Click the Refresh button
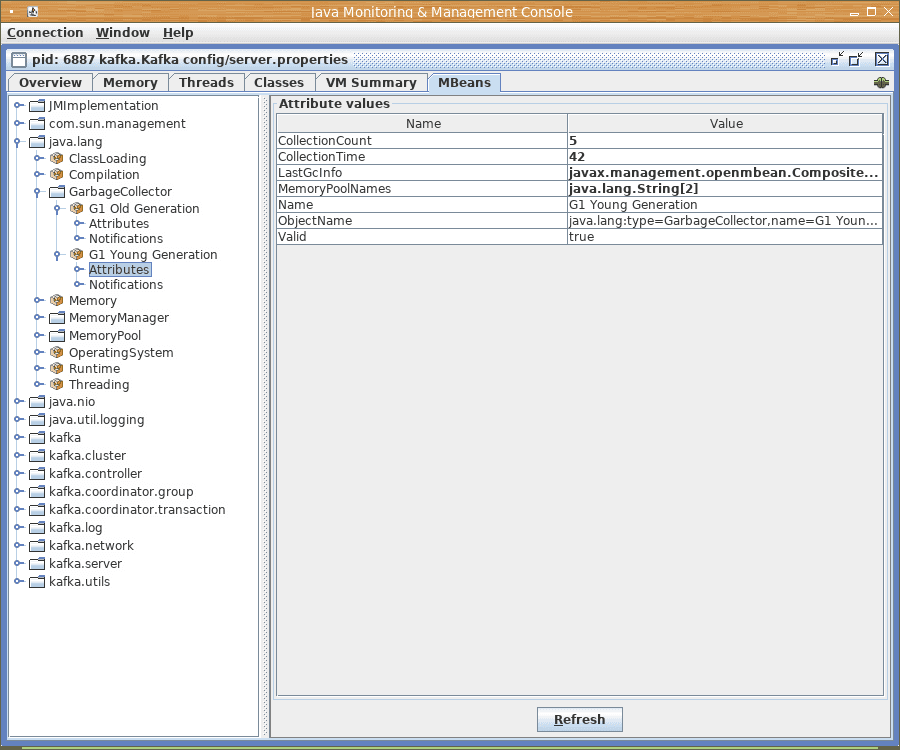This screenshot has height=750, width=900. click(x=579, y=719)
